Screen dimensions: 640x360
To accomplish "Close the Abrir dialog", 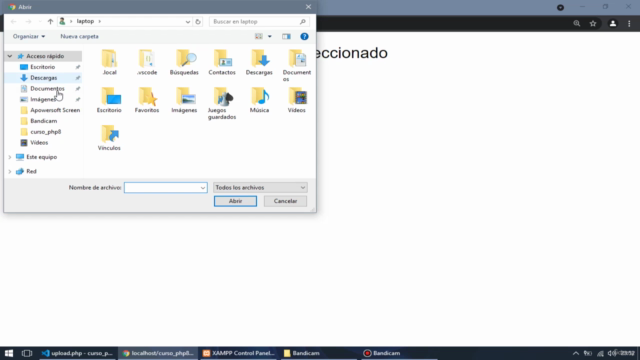I will click(x=308, y=7).
